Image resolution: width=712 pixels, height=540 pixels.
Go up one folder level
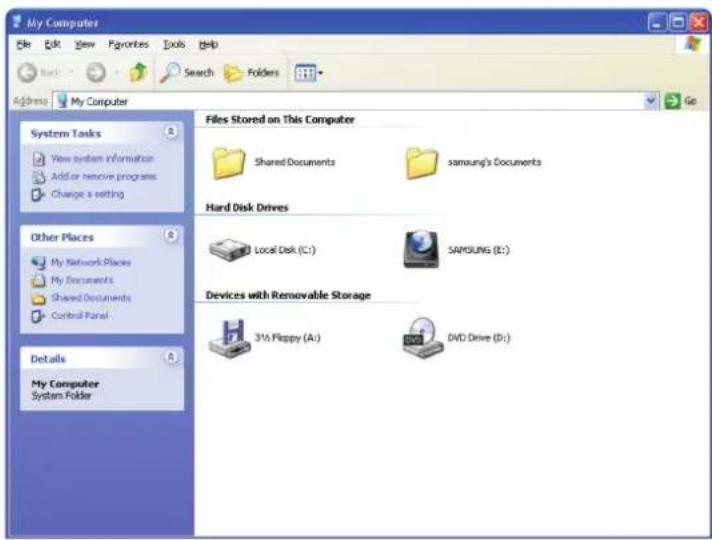coord(138,73)
